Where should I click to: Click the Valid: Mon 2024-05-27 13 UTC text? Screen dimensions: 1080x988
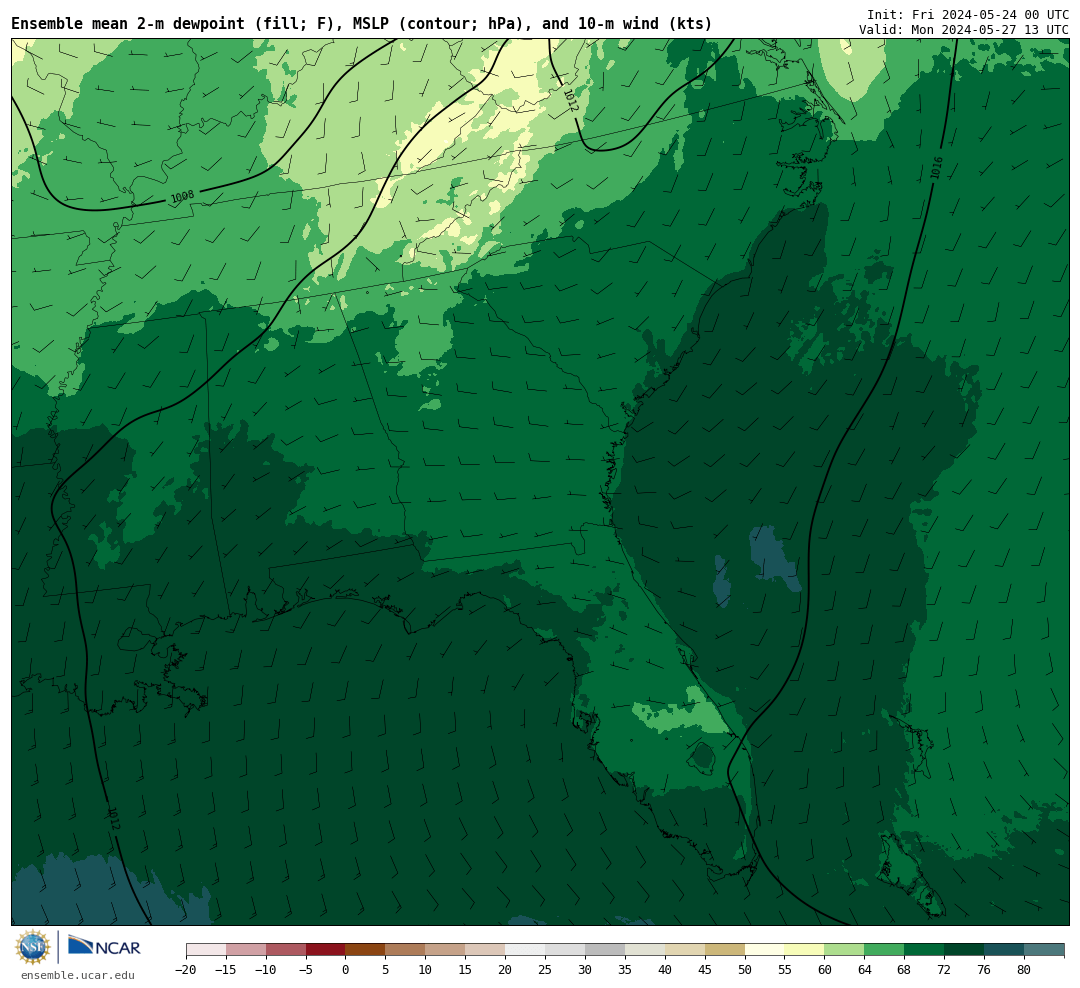click(x=964, y=30)
